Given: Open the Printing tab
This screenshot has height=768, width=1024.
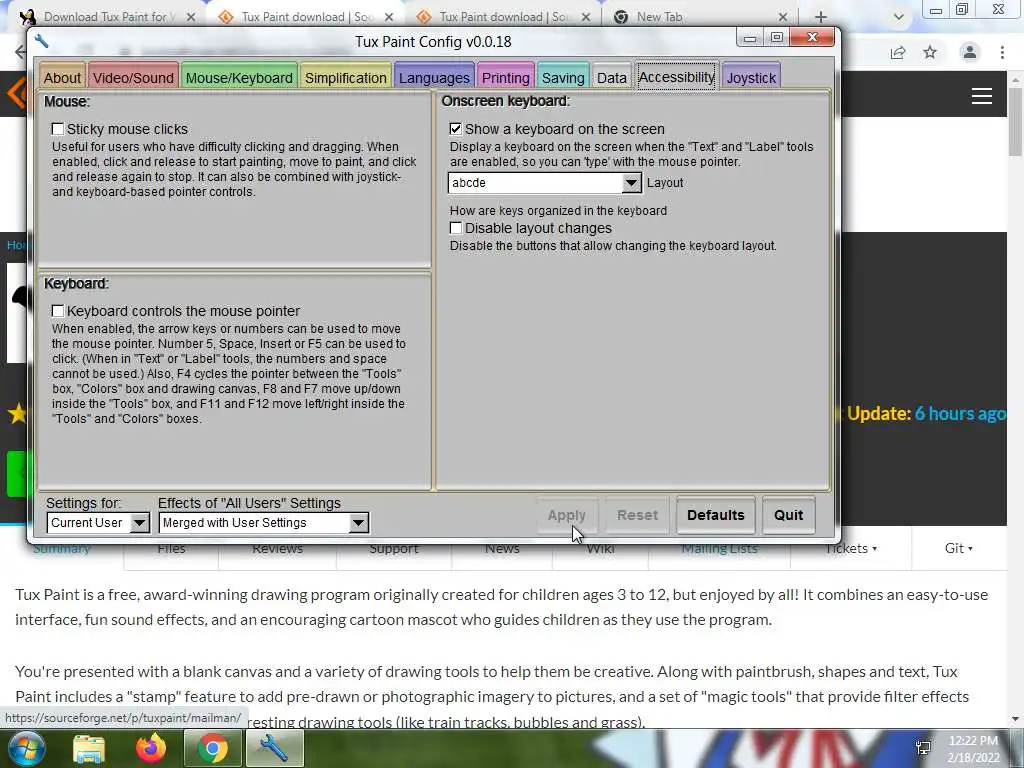Looking at the screenshot, I should 505,78.
